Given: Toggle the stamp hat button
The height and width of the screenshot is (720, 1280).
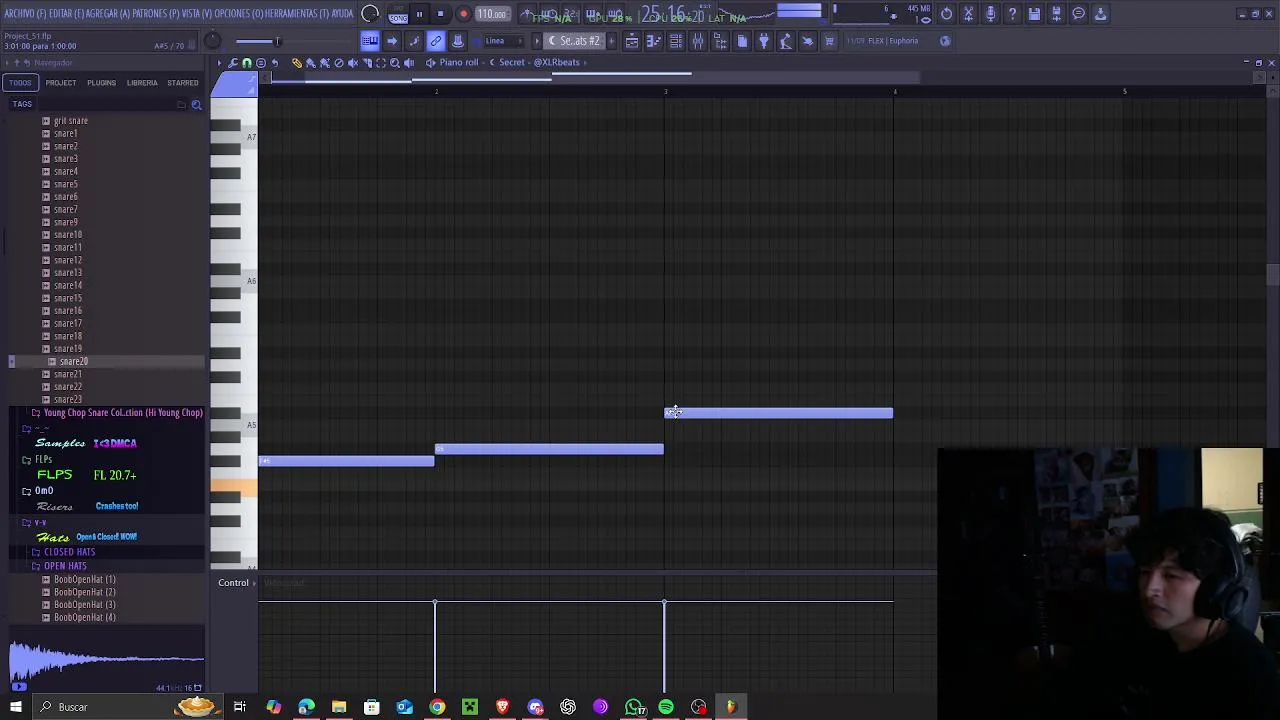Looking at the screenshot, I should coord(458,41).
